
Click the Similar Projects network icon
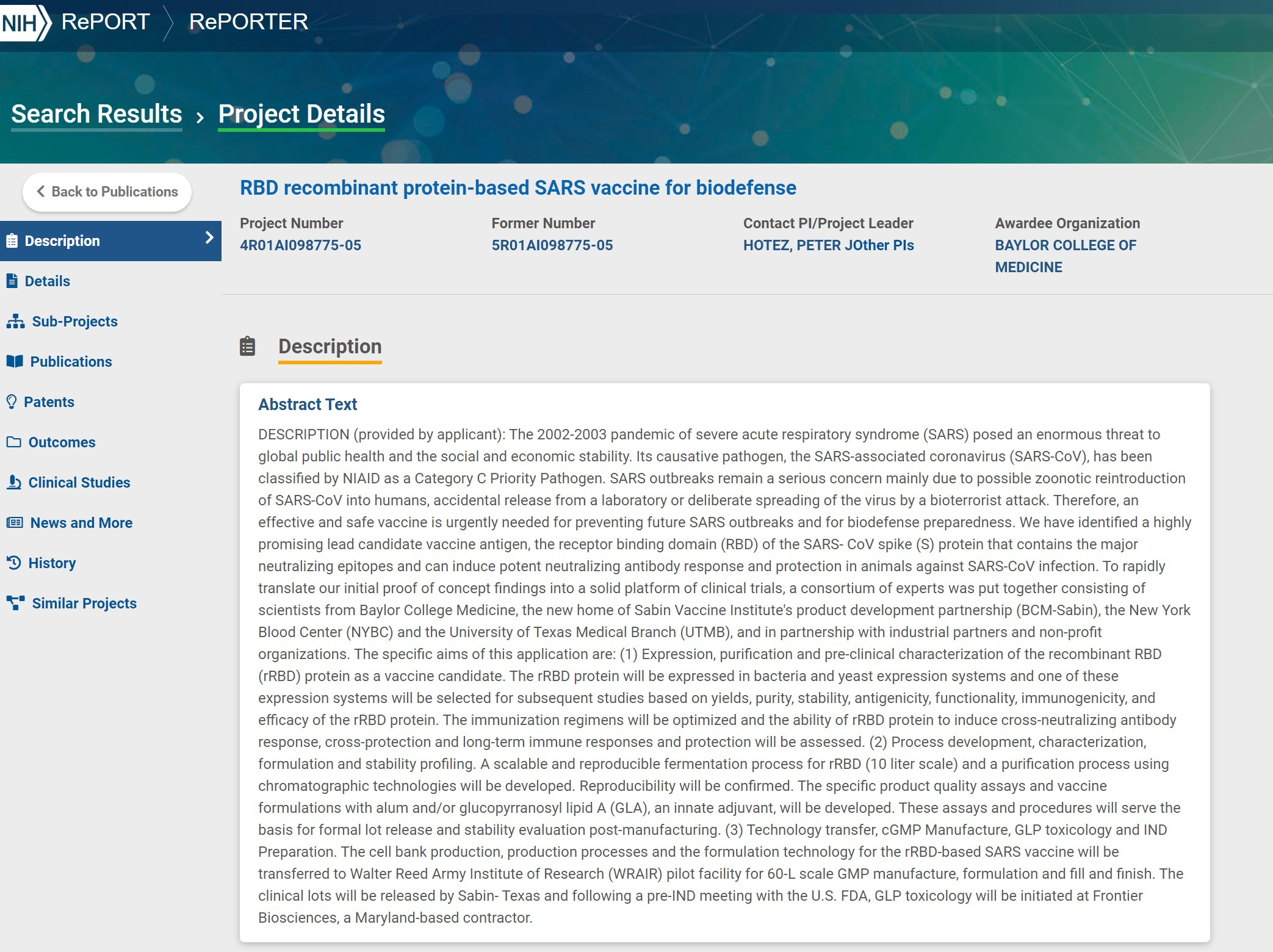(x=15, y=603)
